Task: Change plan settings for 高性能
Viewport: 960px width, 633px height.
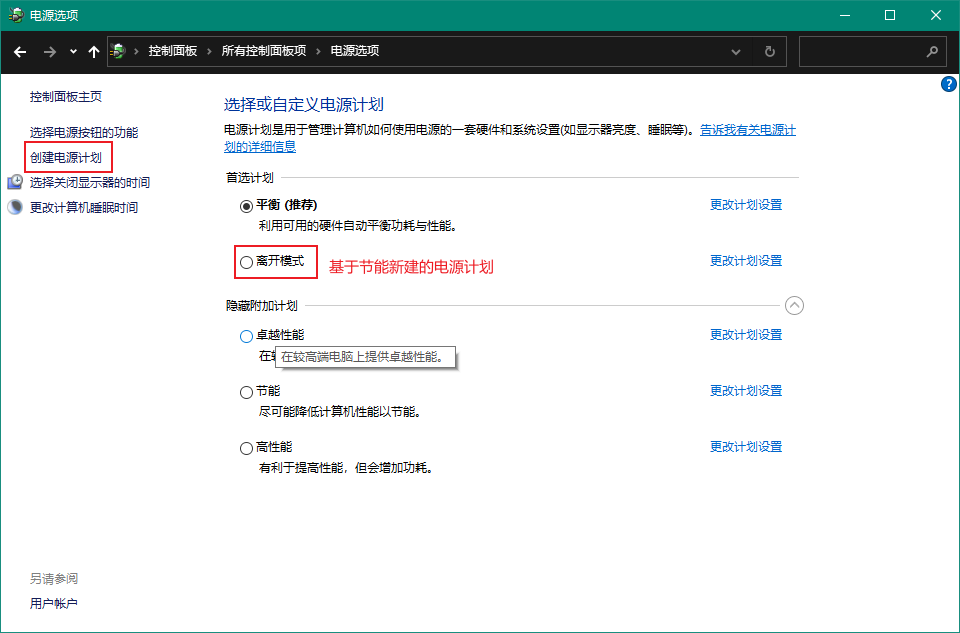Action: (746, 447)
